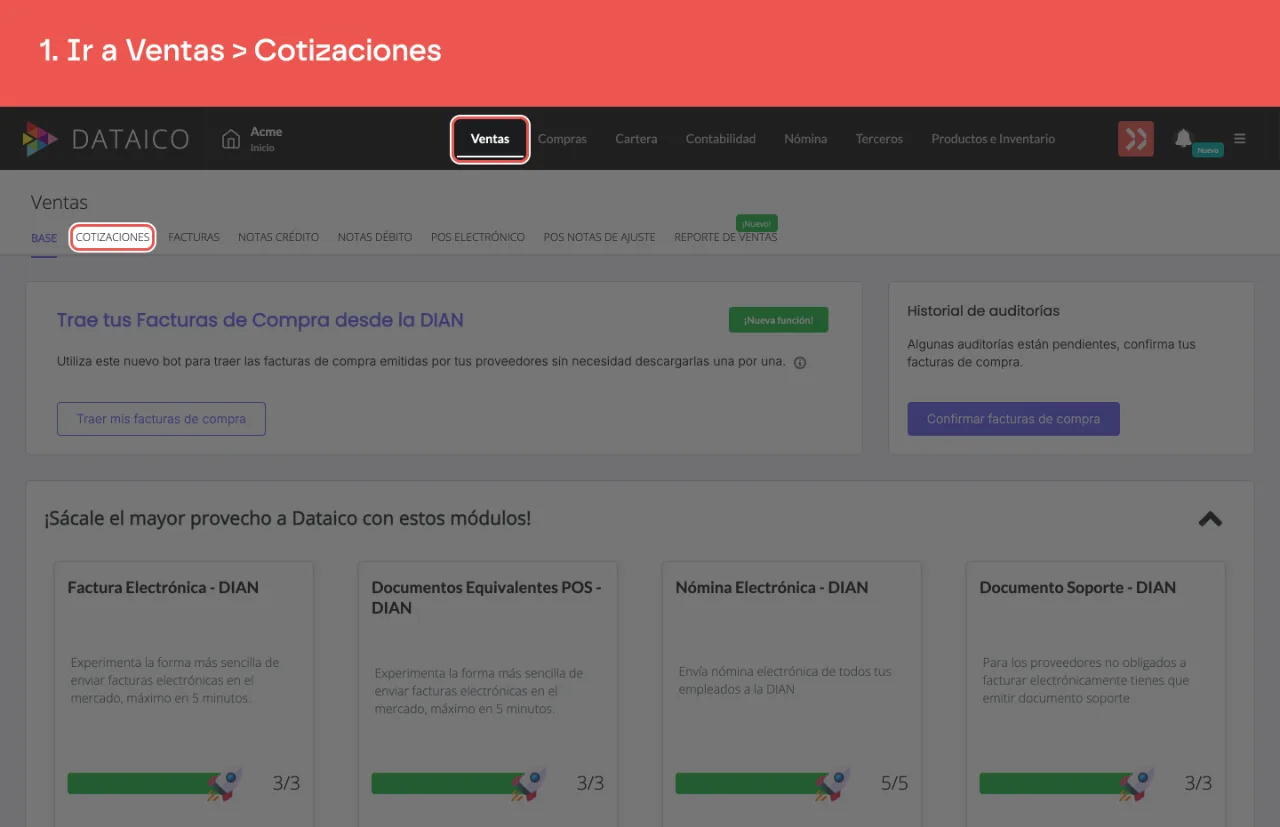Open the hamburger menu
Image resolution: width=1280 pixels, height=827 pixels.
1240,139
